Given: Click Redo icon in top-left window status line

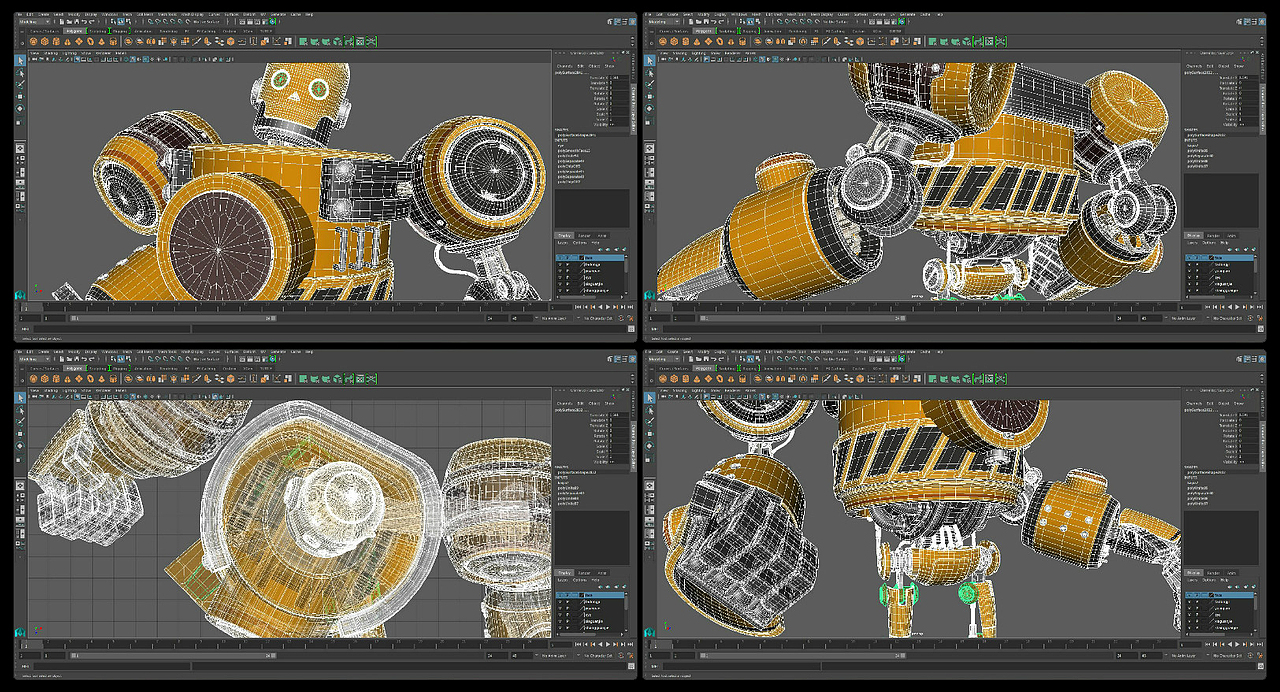Looking at the screenshot, I should [x=92, y=21].
